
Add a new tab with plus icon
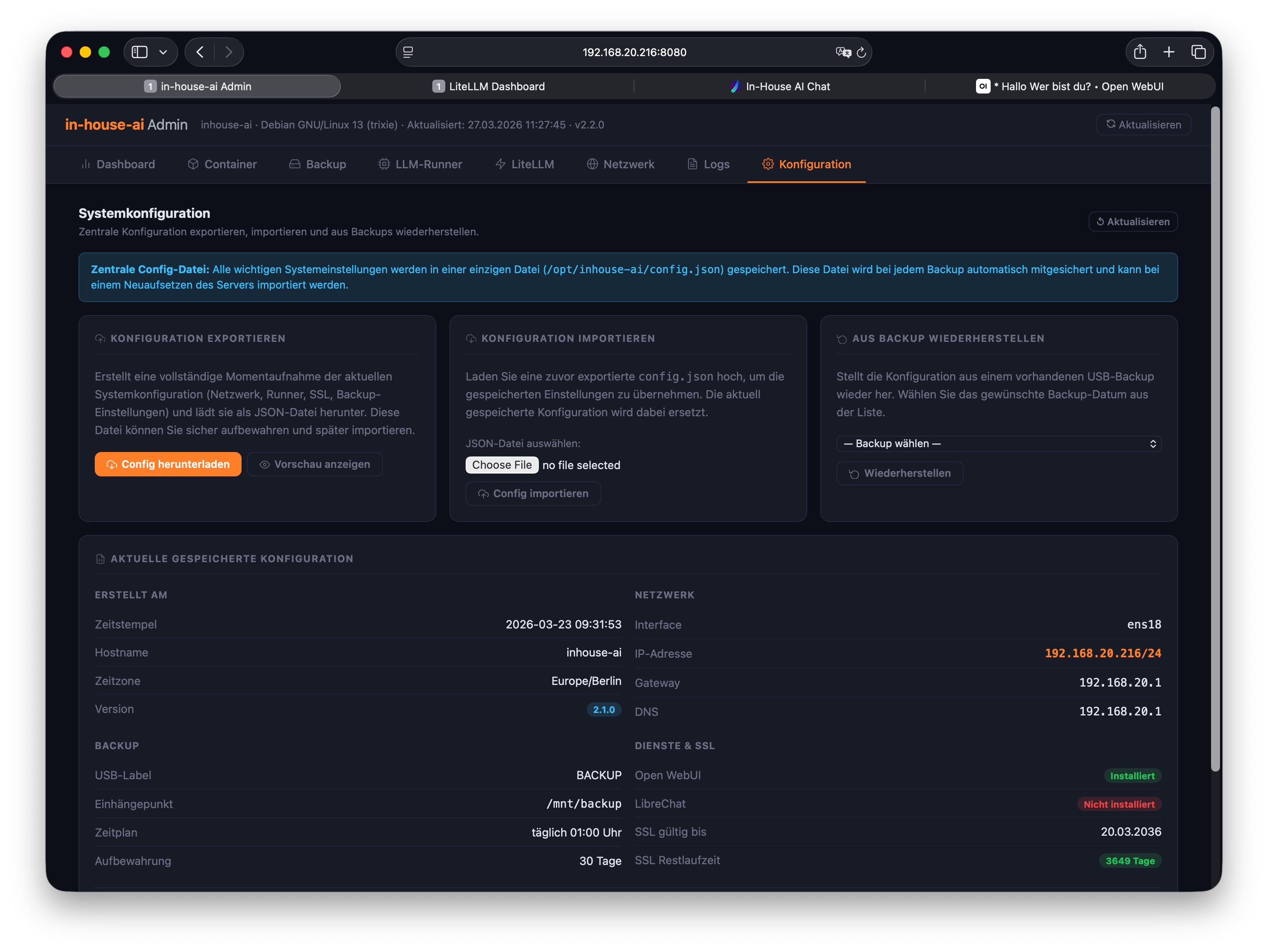[1169, 52]
